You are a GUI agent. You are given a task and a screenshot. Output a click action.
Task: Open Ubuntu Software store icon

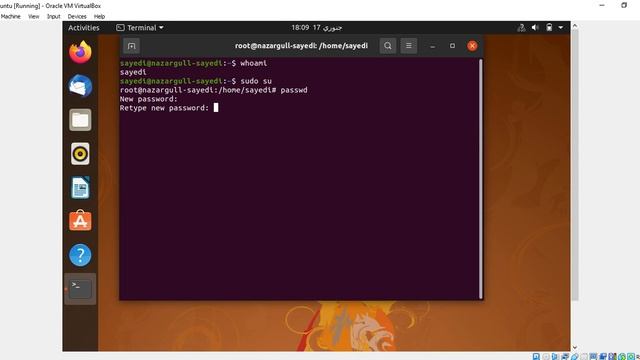[x=80, y=221]
